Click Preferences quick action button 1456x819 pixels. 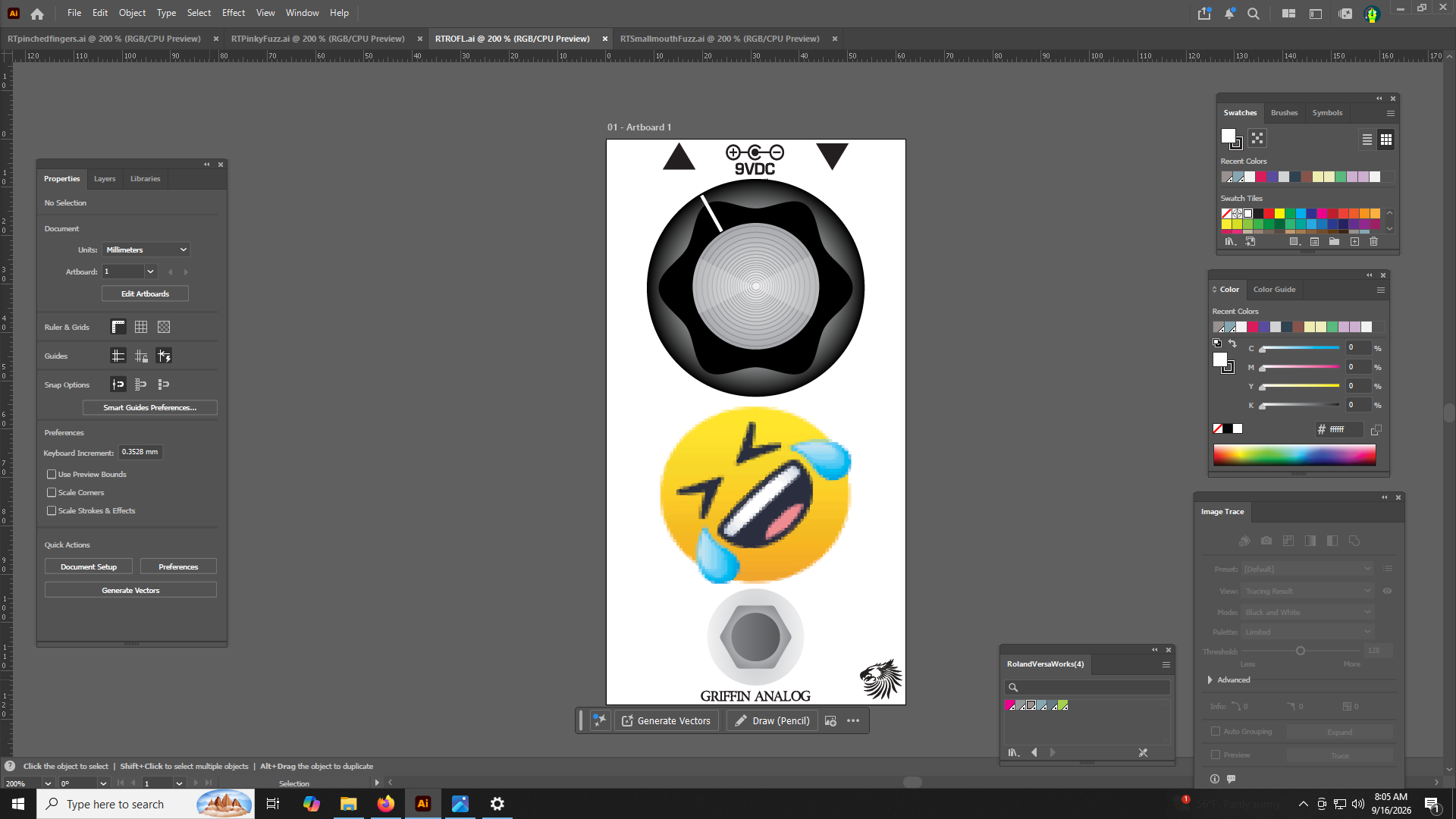coord(178,567)
